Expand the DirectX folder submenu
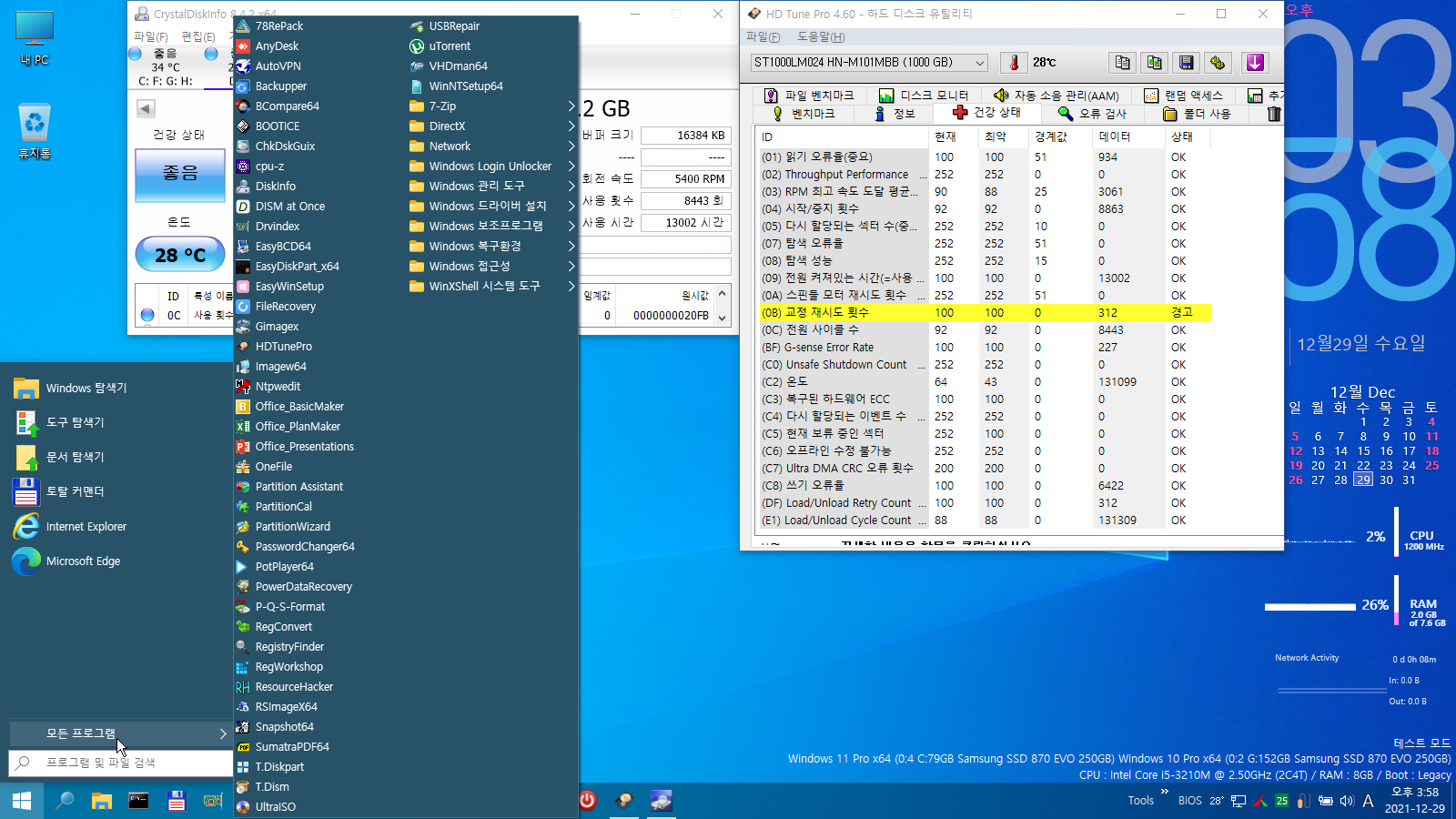This screenshot has height=819, width=1456. click(492, 126)
